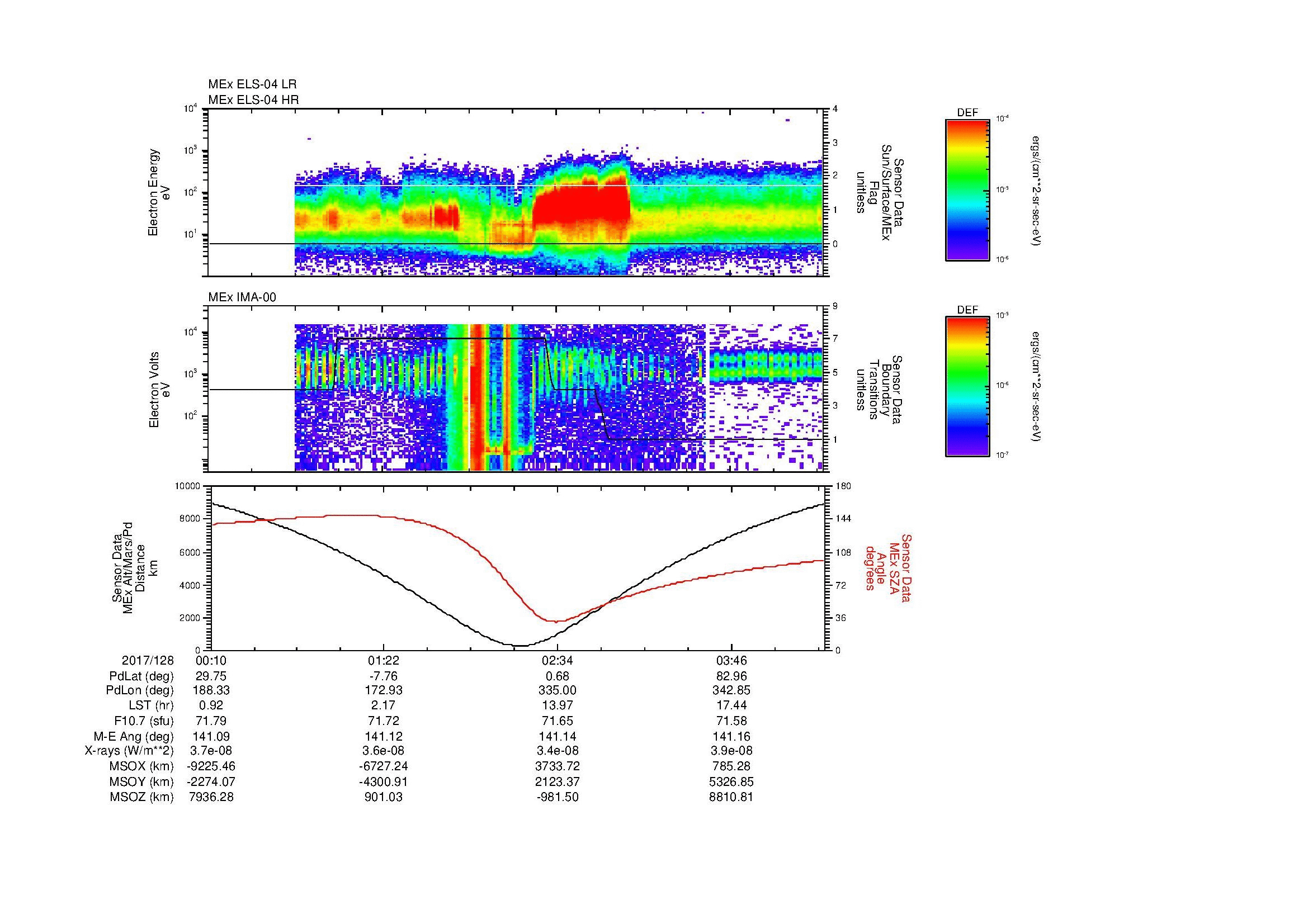Viewport: 1308px width, 924px height.
Task: Click the time tick '02:34'
Action: [557, 660]
